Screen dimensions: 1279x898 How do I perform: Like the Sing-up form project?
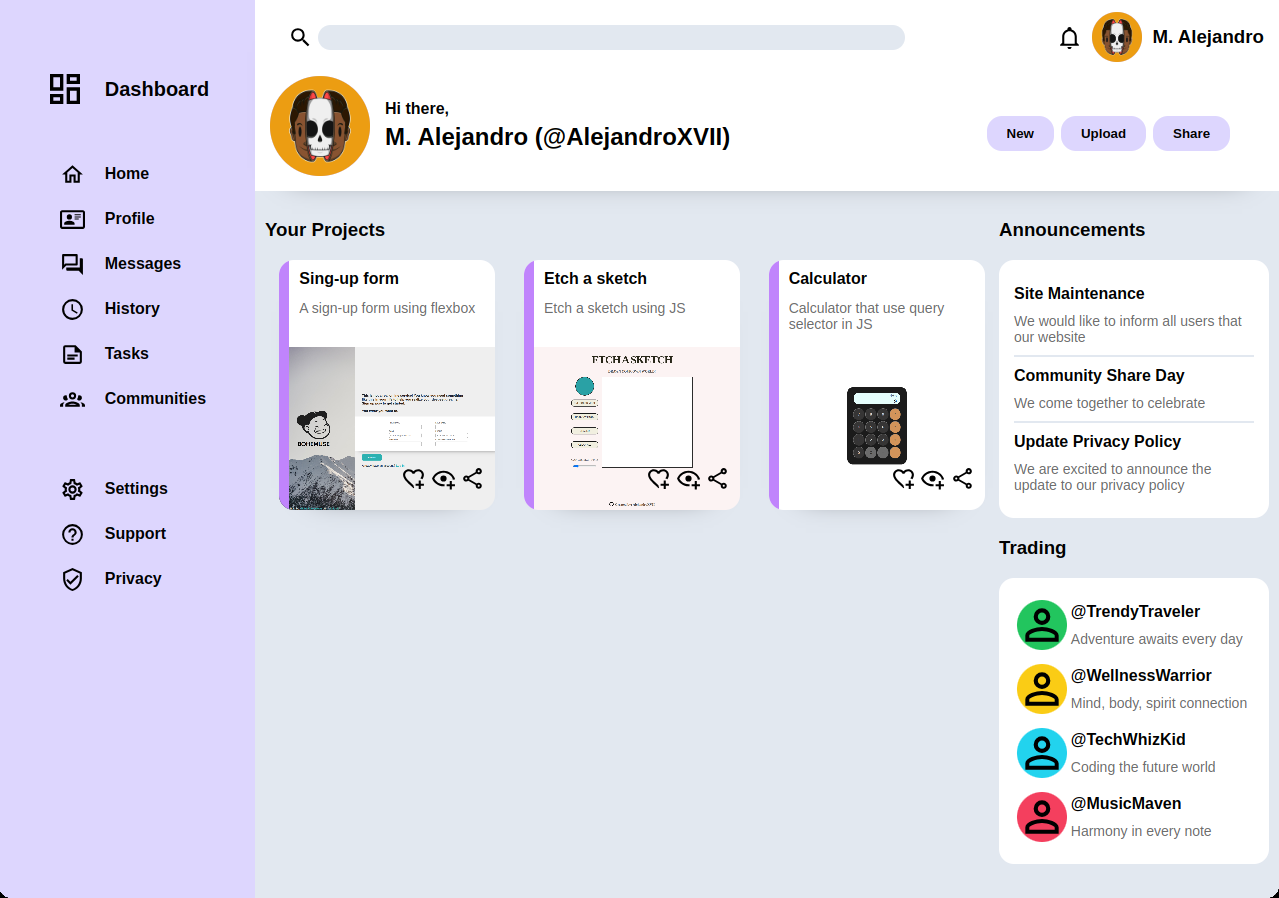413,479
